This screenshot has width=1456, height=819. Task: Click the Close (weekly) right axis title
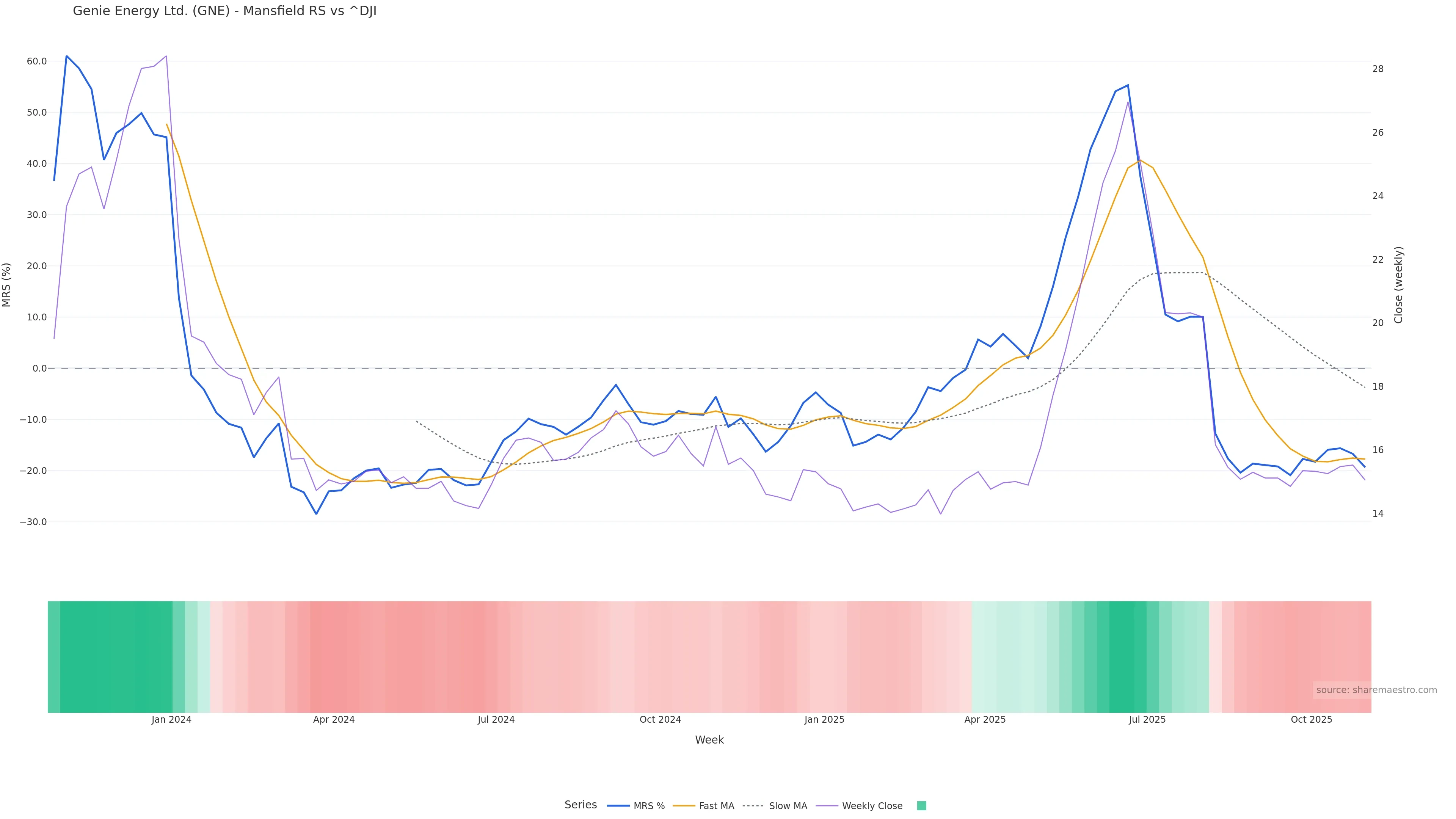1398,285
